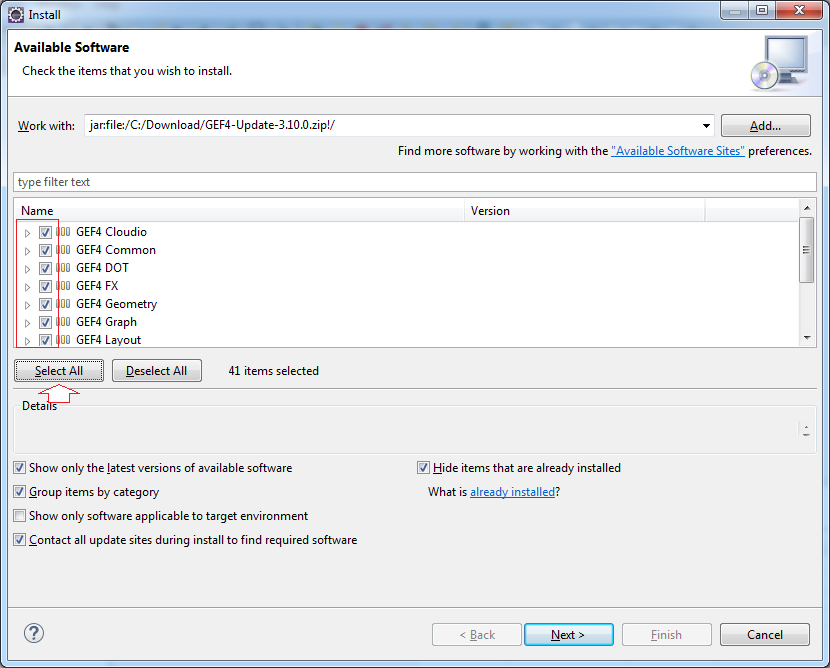Open the help question mark icon
This screenshot has height=668, width=830.
click(34, 633)
